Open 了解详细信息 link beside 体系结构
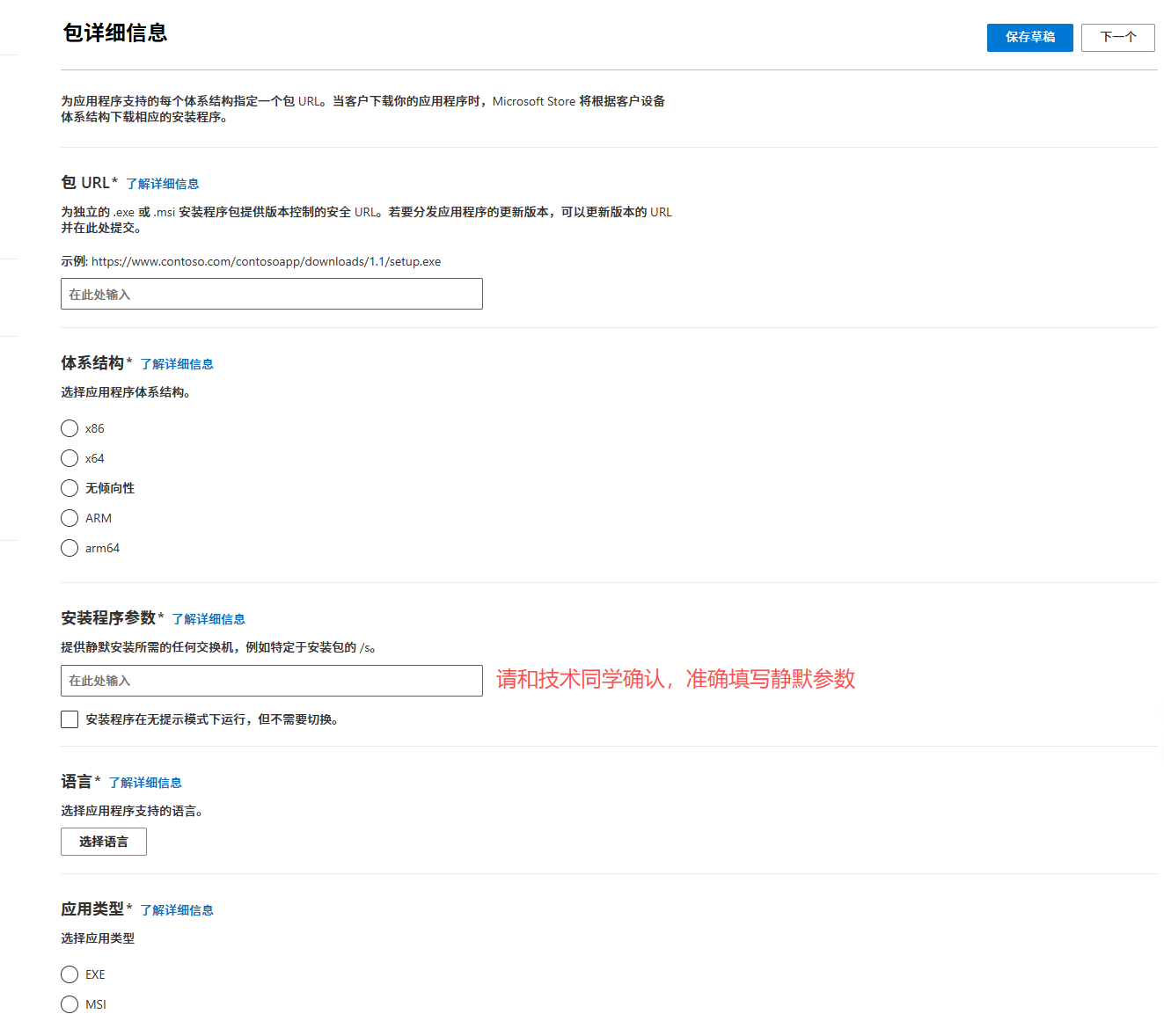 176,363
